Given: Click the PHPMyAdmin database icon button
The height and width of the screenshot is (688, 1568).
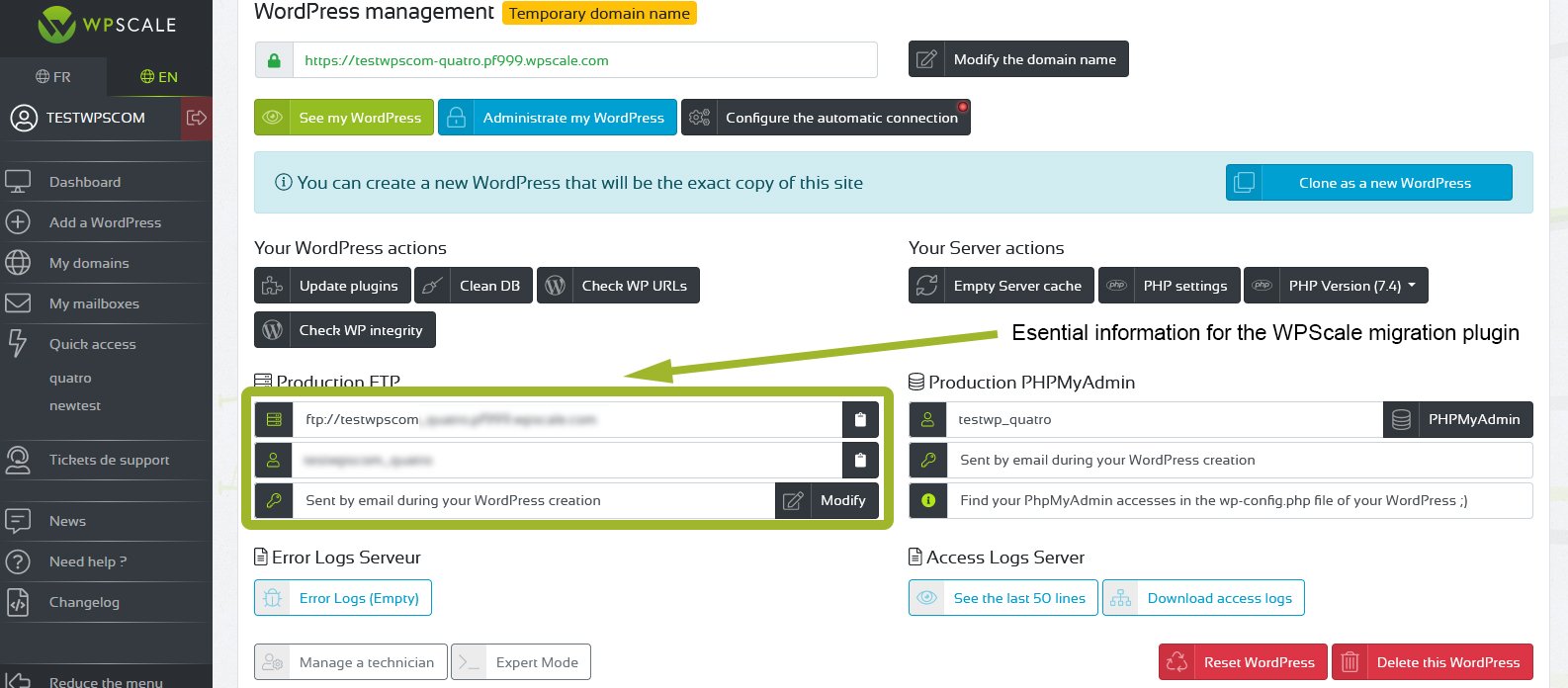Looking at the screenshot, I should tap(1401, 420).
